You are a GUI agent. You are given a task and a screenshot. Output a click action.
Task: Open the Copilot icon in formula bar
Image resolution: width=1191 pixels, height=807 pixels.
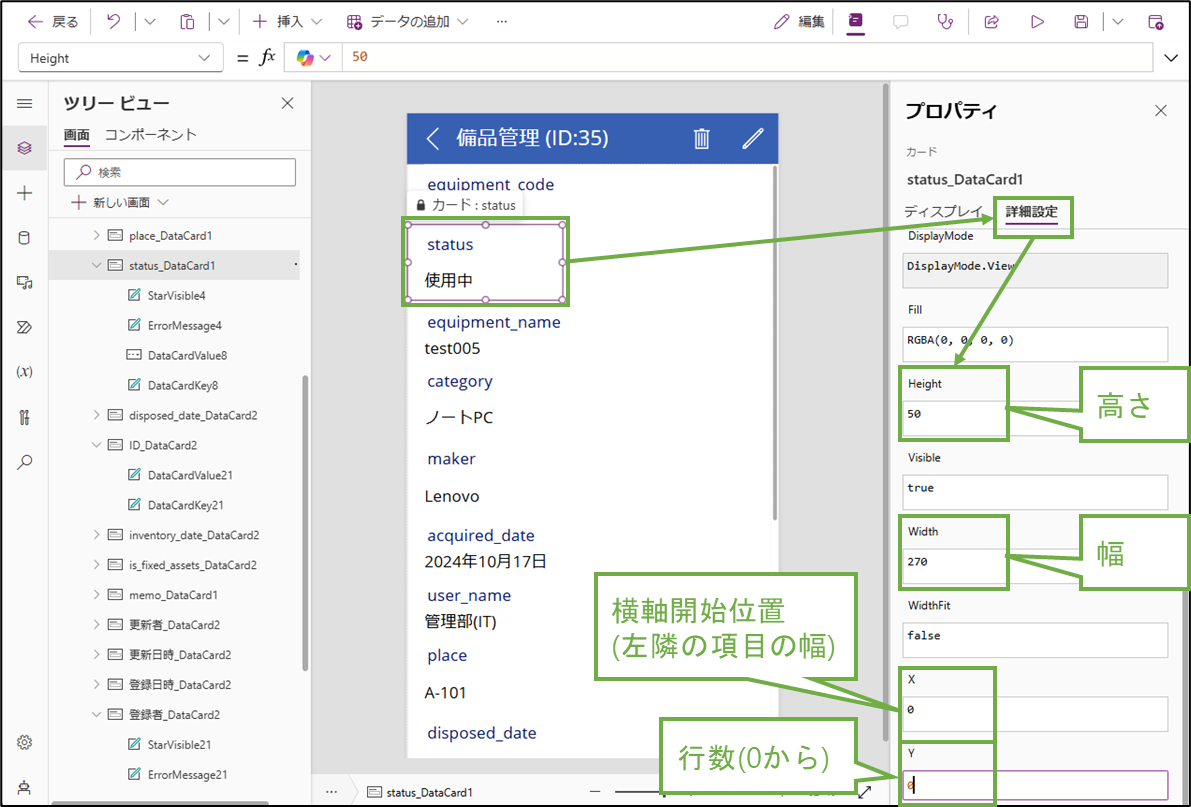tap(305, 58)
